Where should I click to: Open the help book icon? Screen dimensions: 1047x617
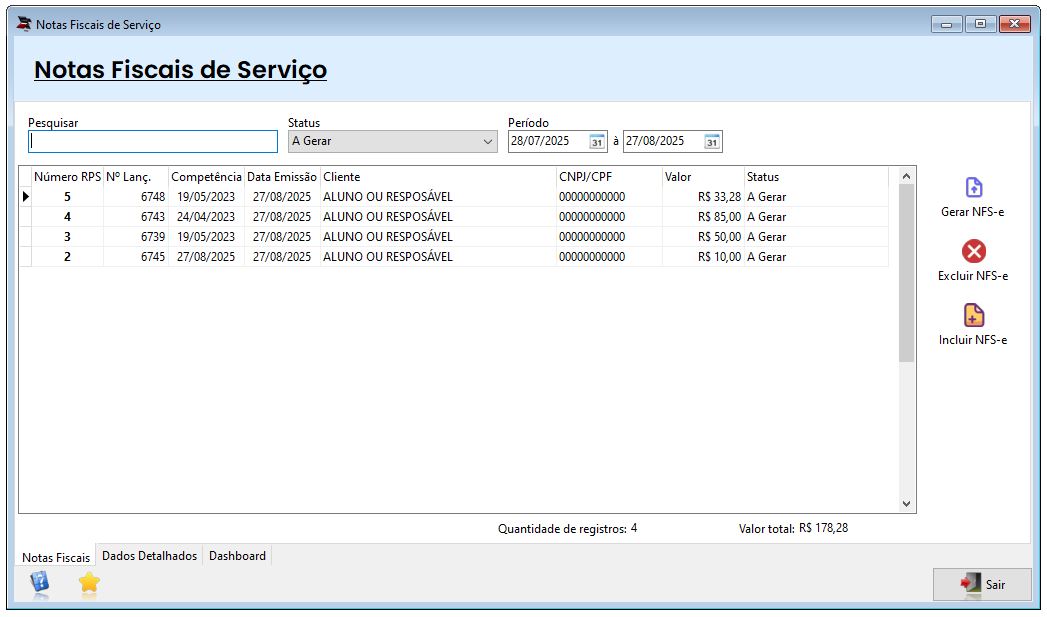point(39,582)
